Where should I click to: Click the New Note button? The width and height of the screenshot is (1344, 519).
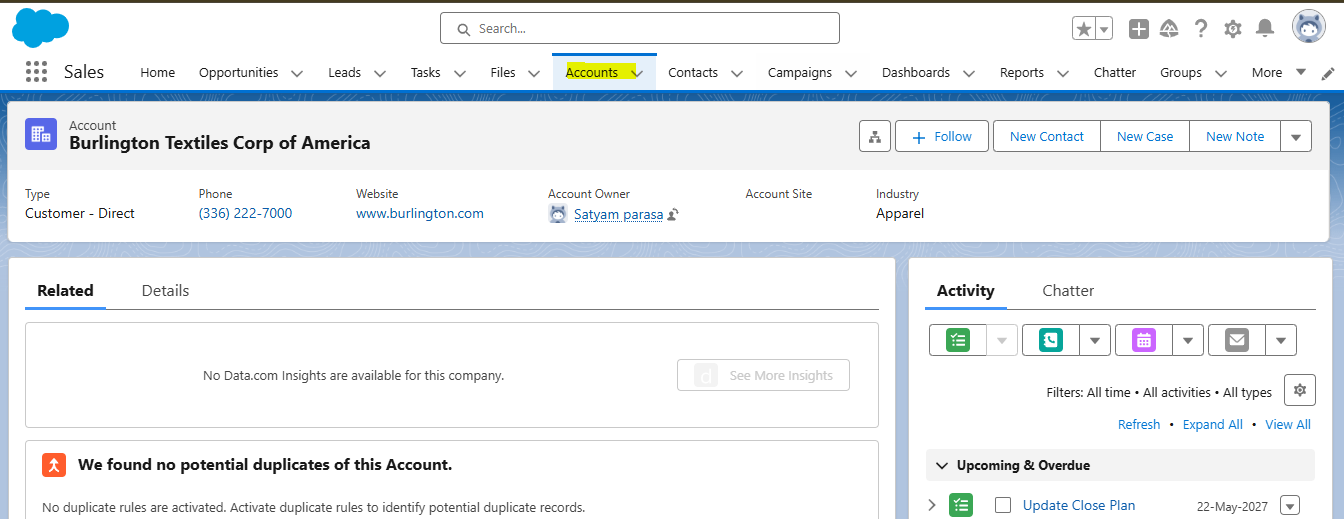tap(1235, 136)
